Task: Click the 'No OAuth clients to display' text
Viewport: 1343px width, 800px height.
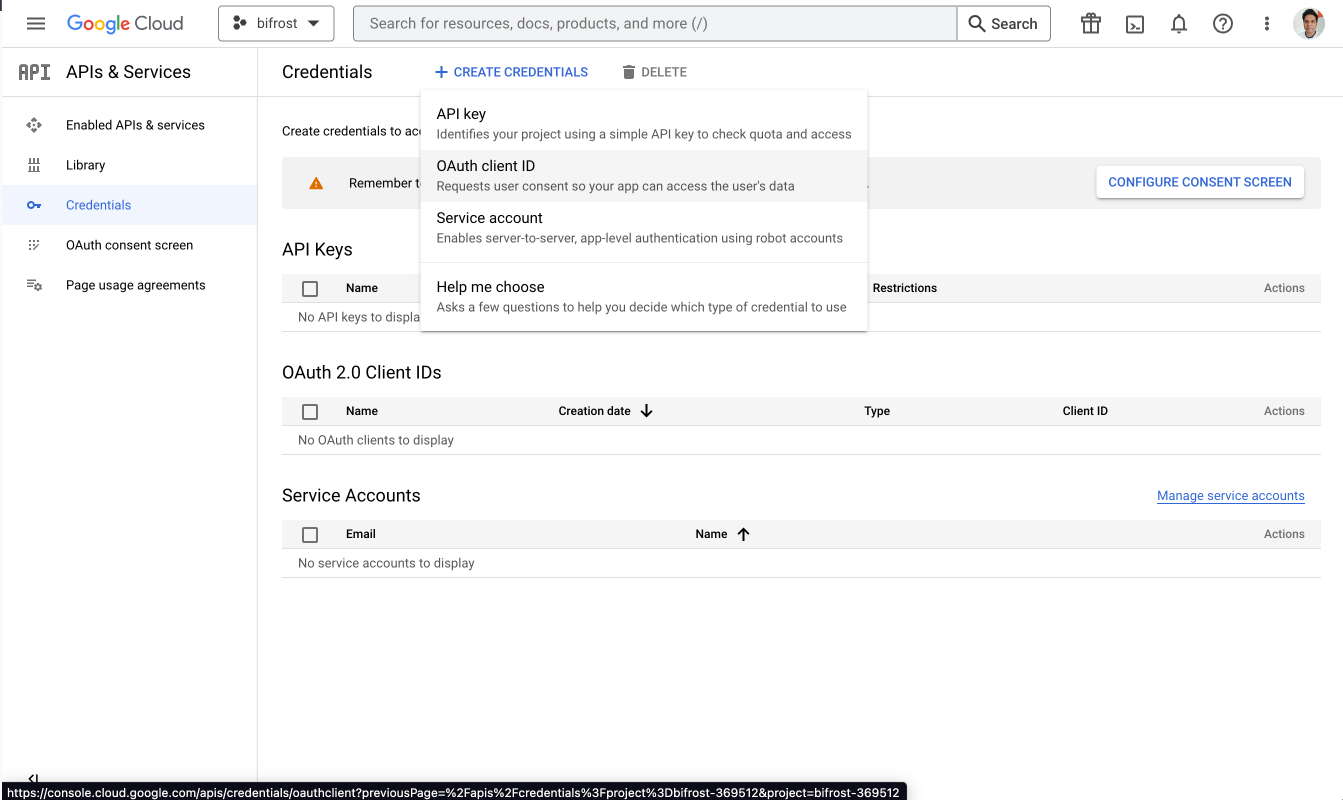Action: [x=376, y=440]
